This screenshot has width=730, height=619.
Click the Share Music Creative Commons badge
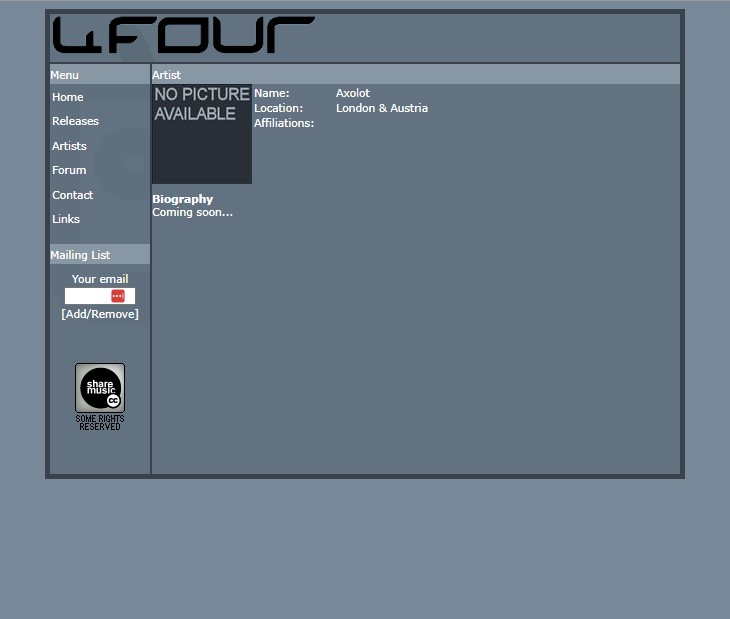coord(100,388)
